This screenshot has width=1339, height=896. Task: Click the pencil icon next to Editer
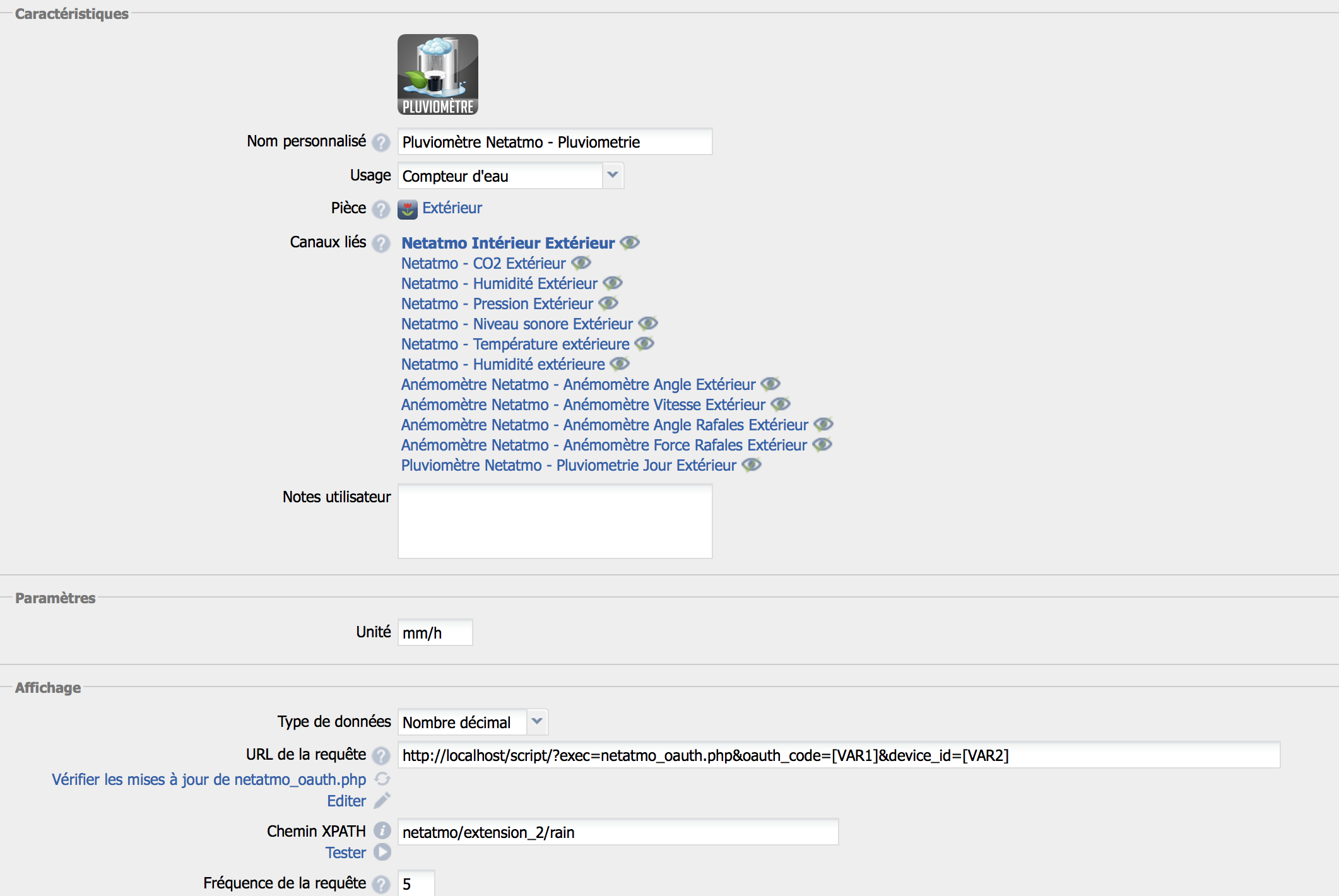[382, 801]
